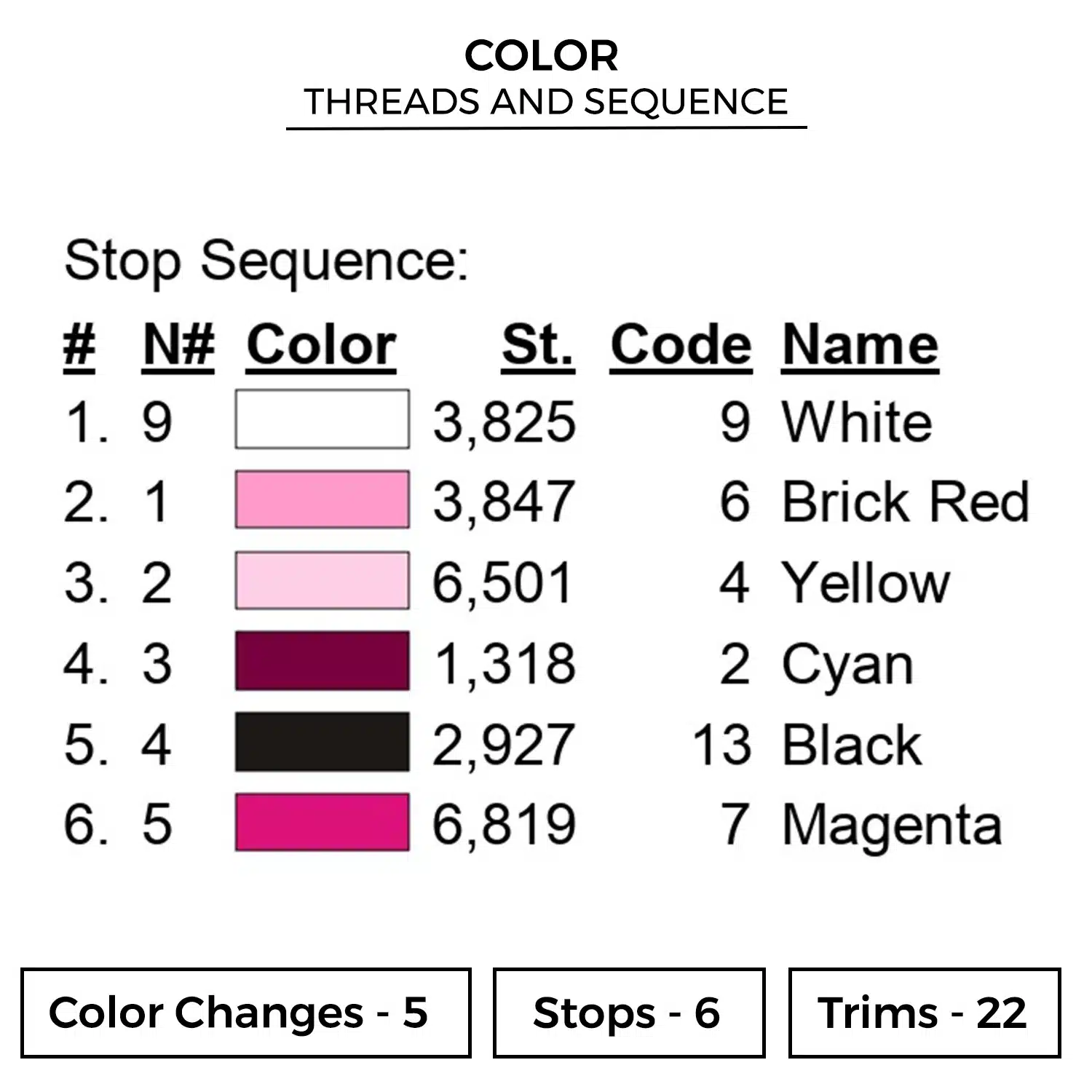The height and width of the screenshot is (1092, 1092).
Task: Choose the dark maroon Cyan swatch
Action: (322, 661)
